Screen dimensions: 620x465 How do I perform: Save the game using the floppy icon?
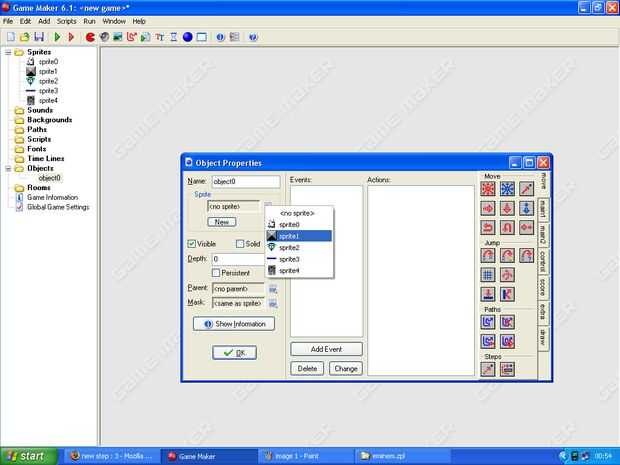pos(39,37)
